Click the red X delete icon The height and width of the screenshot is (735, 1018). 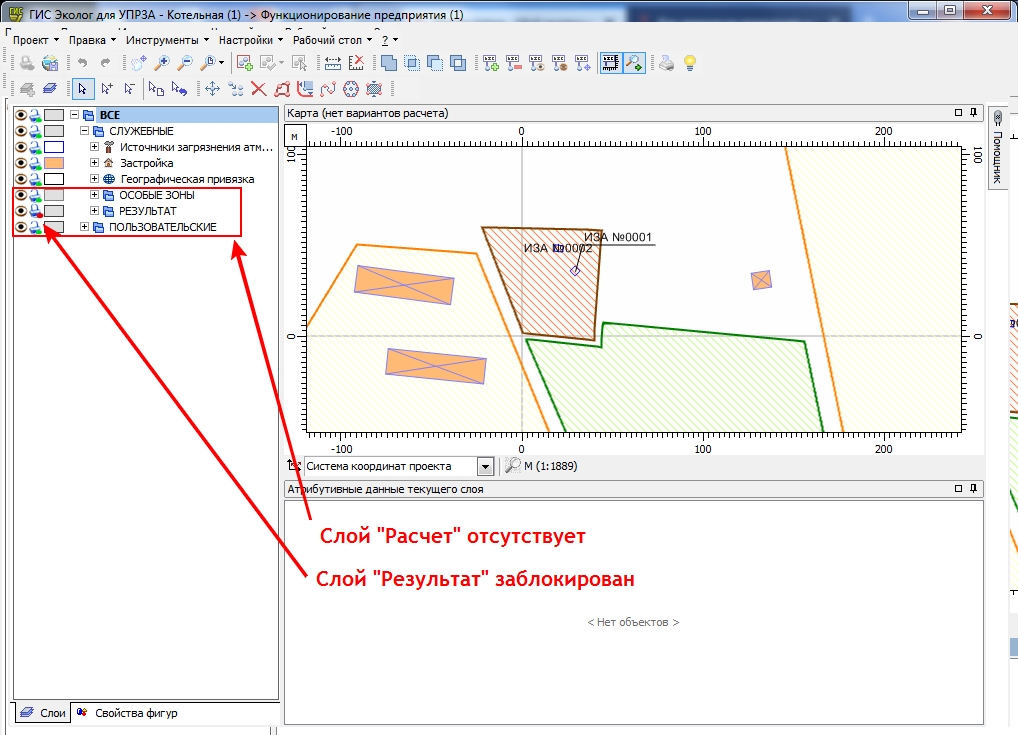pyautogui.click(x=258, y=89)
